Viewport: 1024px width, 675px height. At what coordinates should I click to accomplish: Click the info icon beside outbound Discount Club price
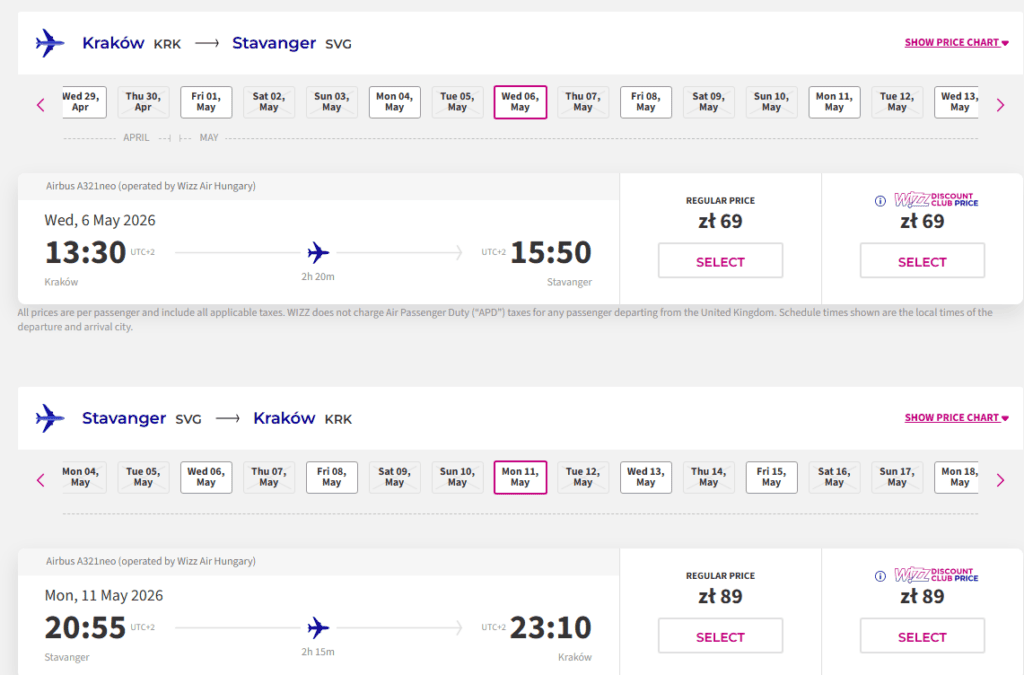pyautogui.click(x=880, y=201)
